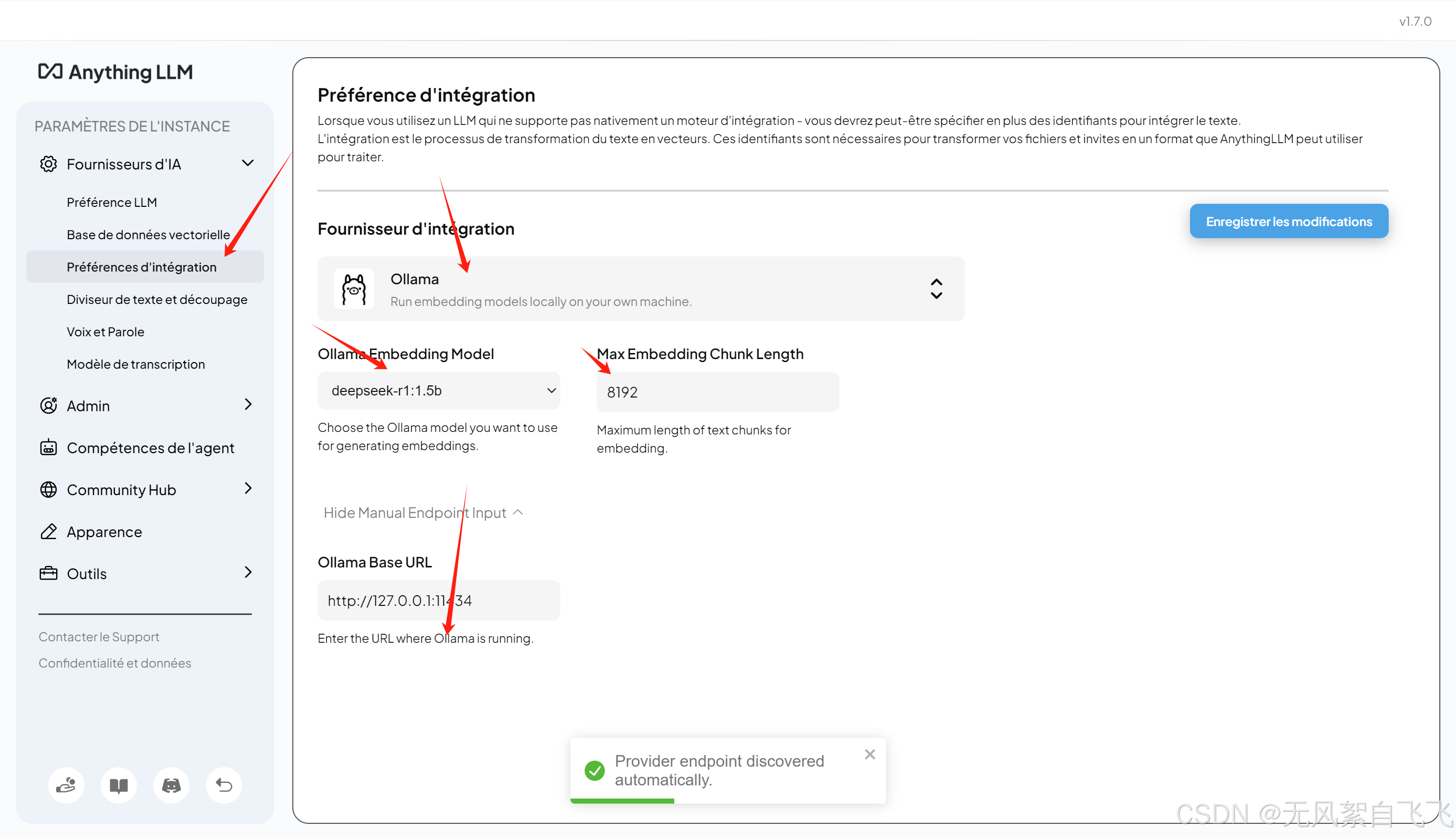Click the AnythingLLM logo icon
The width and height of the screenshot is (1456, 839).
[50, 71]
